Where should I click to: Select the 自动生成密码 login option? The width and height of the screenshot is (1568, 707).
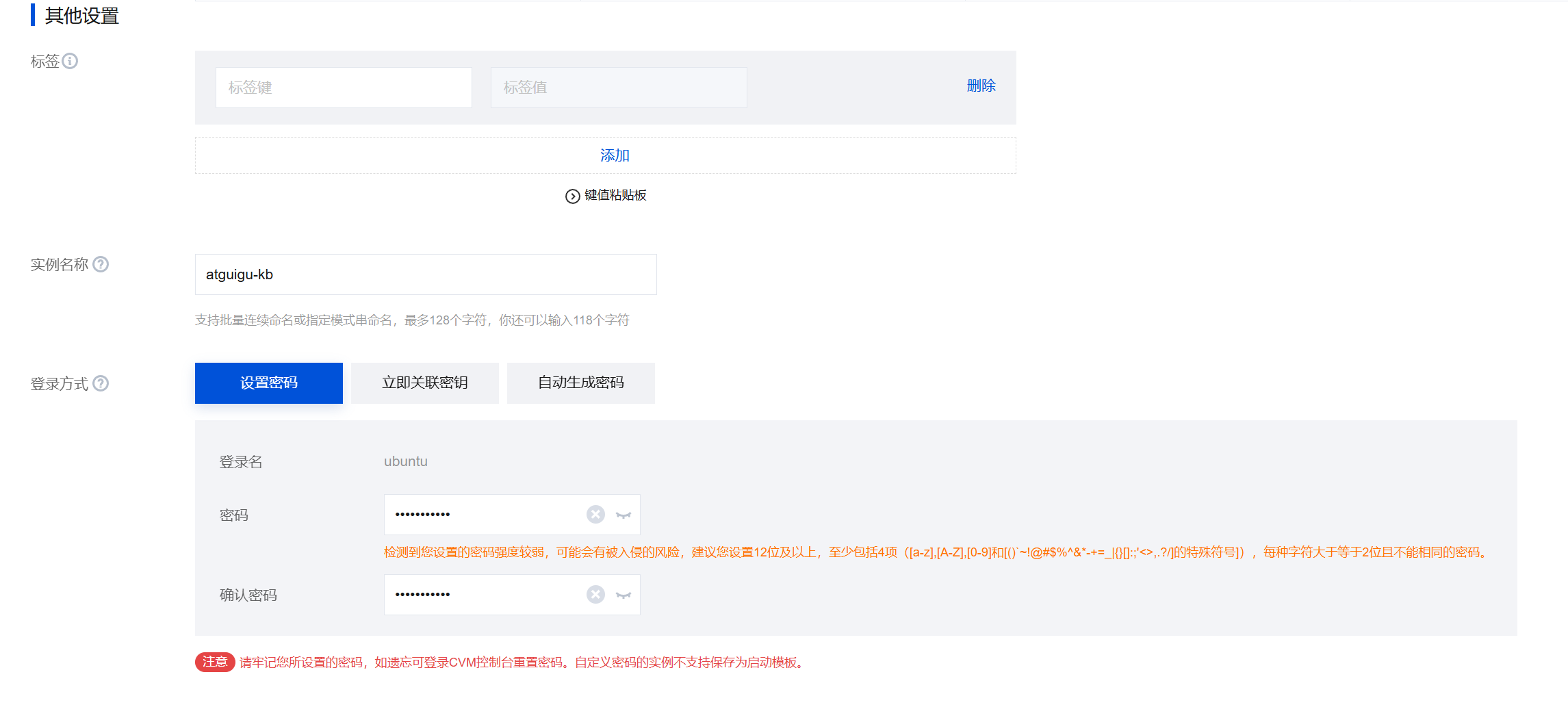click(x=581, y=383)
